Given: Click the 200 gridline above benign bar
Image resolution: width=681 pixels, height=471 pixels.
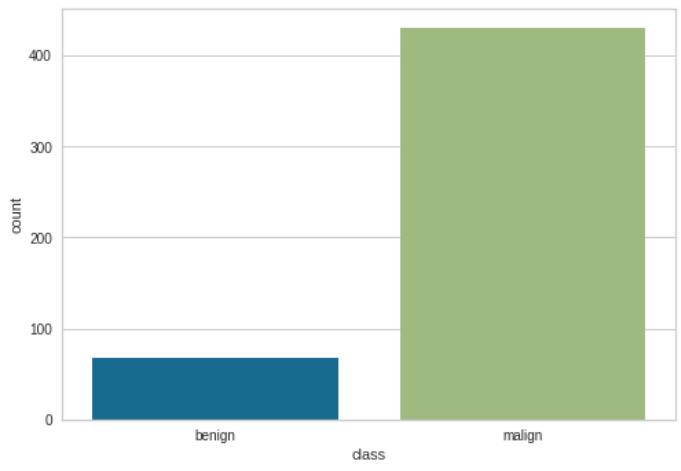Looking at the screenshot, I should point(215,238).
